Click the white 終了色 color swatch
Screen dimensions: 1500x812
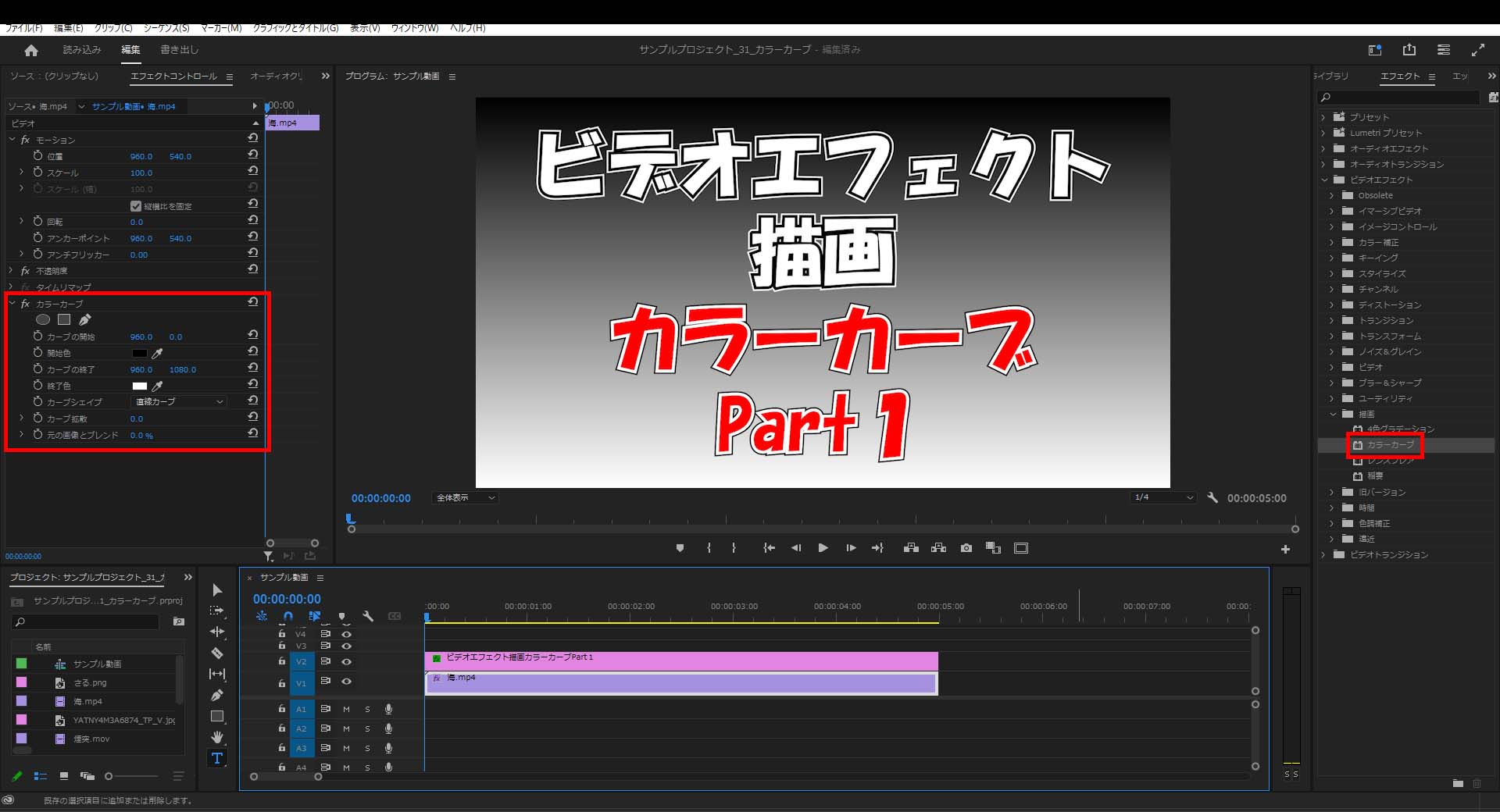click(x=139, y=386)
